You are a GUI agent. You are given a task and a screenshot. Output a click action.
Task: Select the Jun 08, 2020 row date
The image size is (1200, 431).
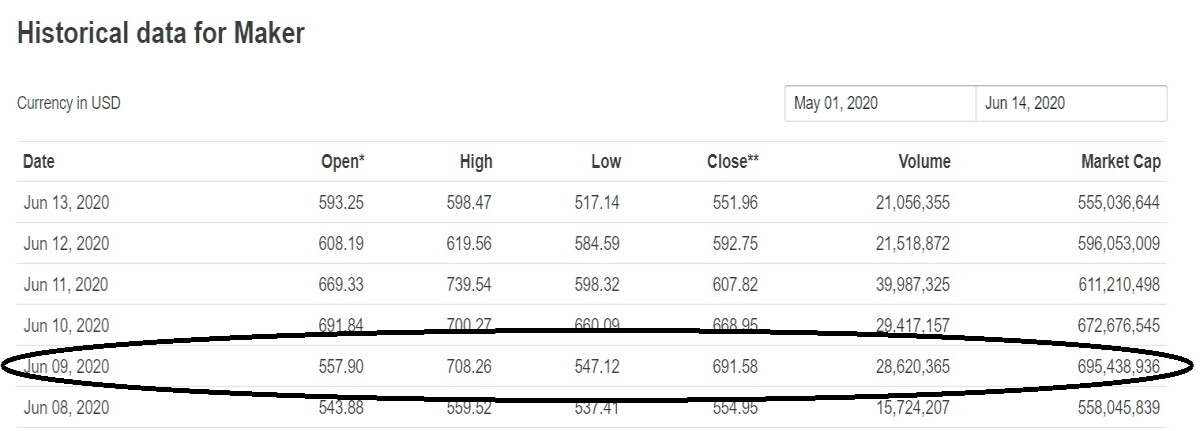tap(66, 408)
